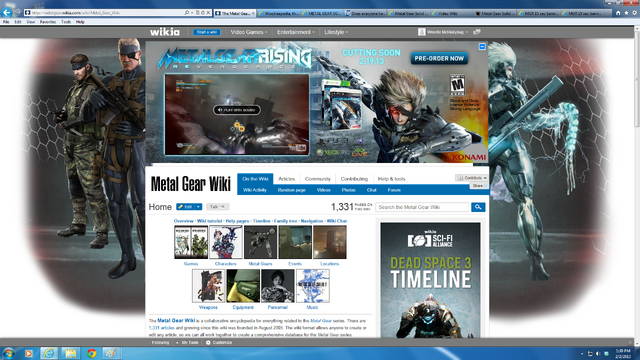Go back with the browser Back arrow
The height and width of the screenshot is (360, 640).
(x=6, y=12)
